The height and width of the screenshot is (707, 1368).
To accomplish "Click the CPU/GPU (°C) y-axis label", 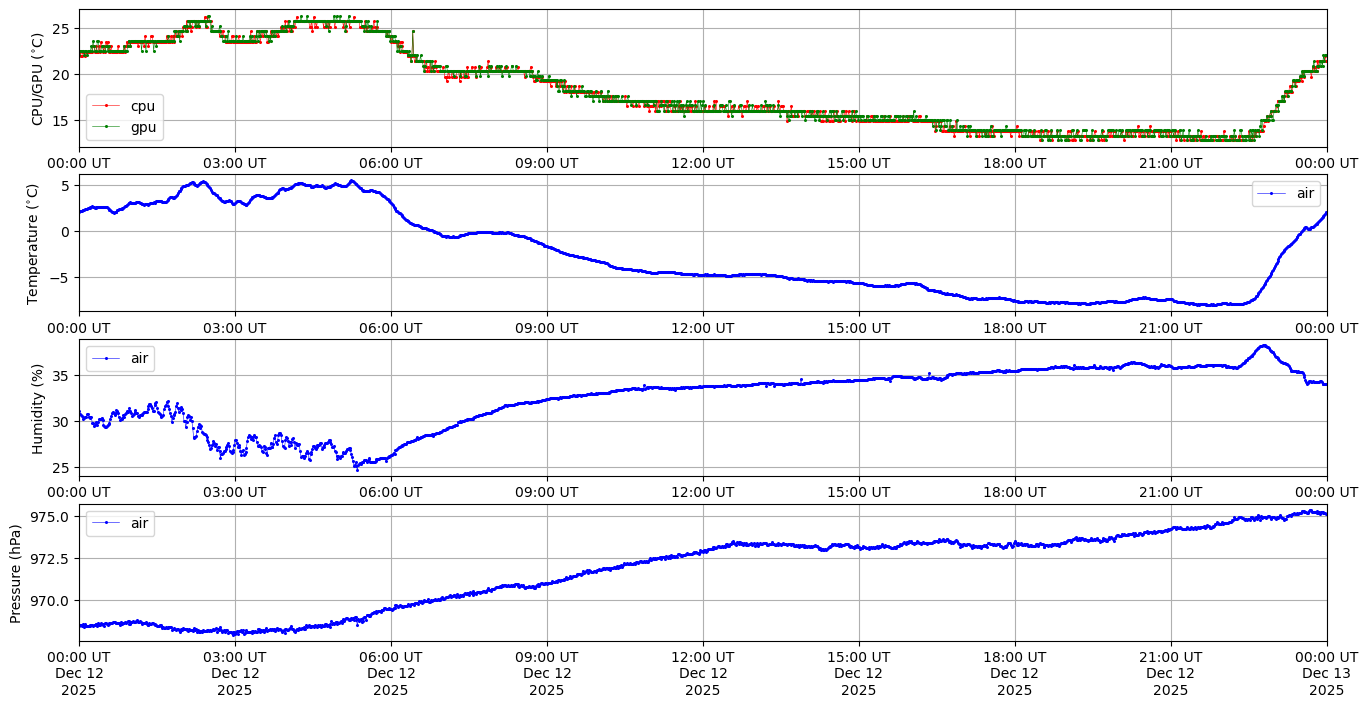I will 38,79.
